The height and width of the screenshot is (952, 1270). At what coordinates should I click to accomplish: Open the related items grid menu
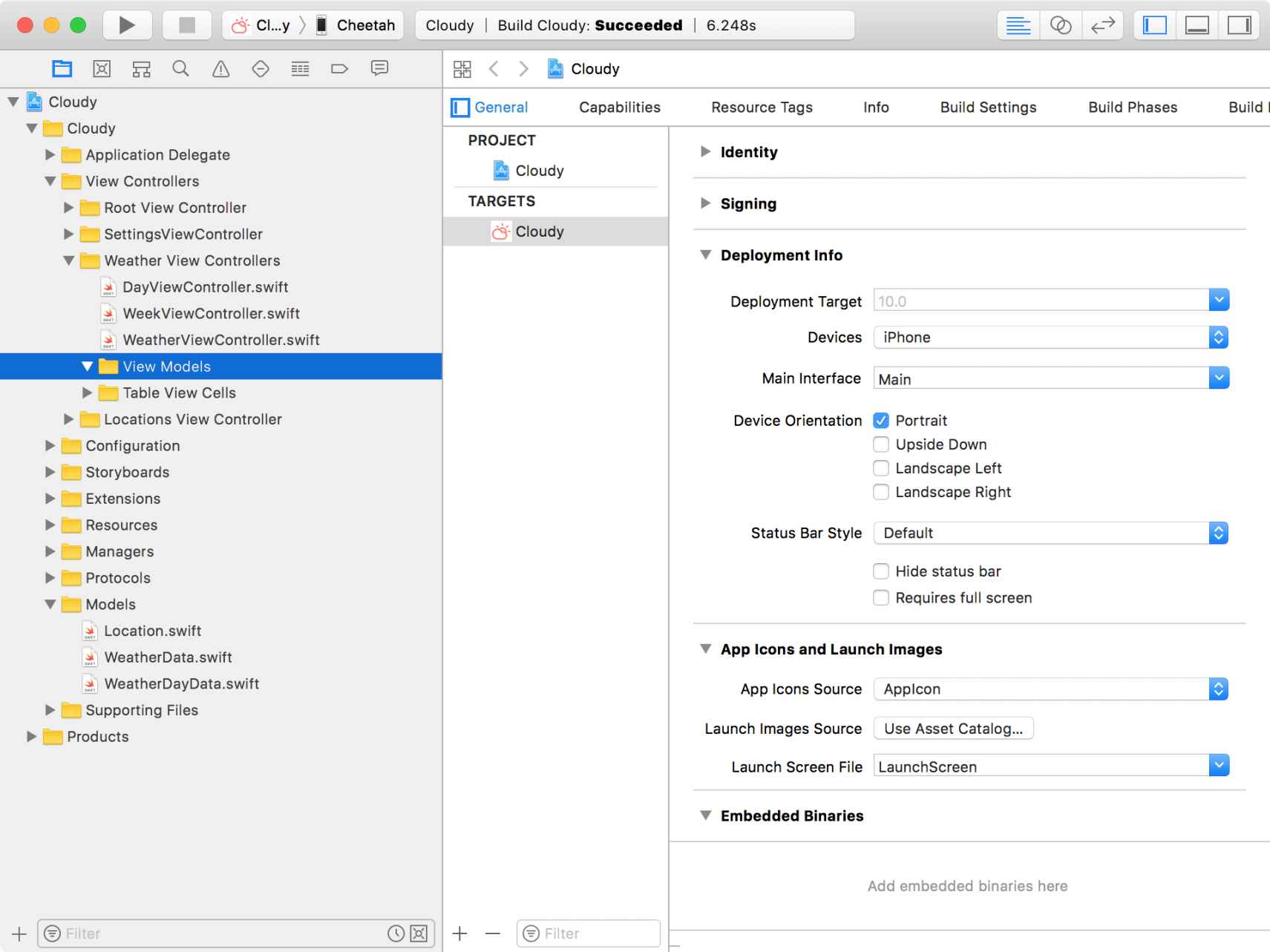click(x=462, y=69)
